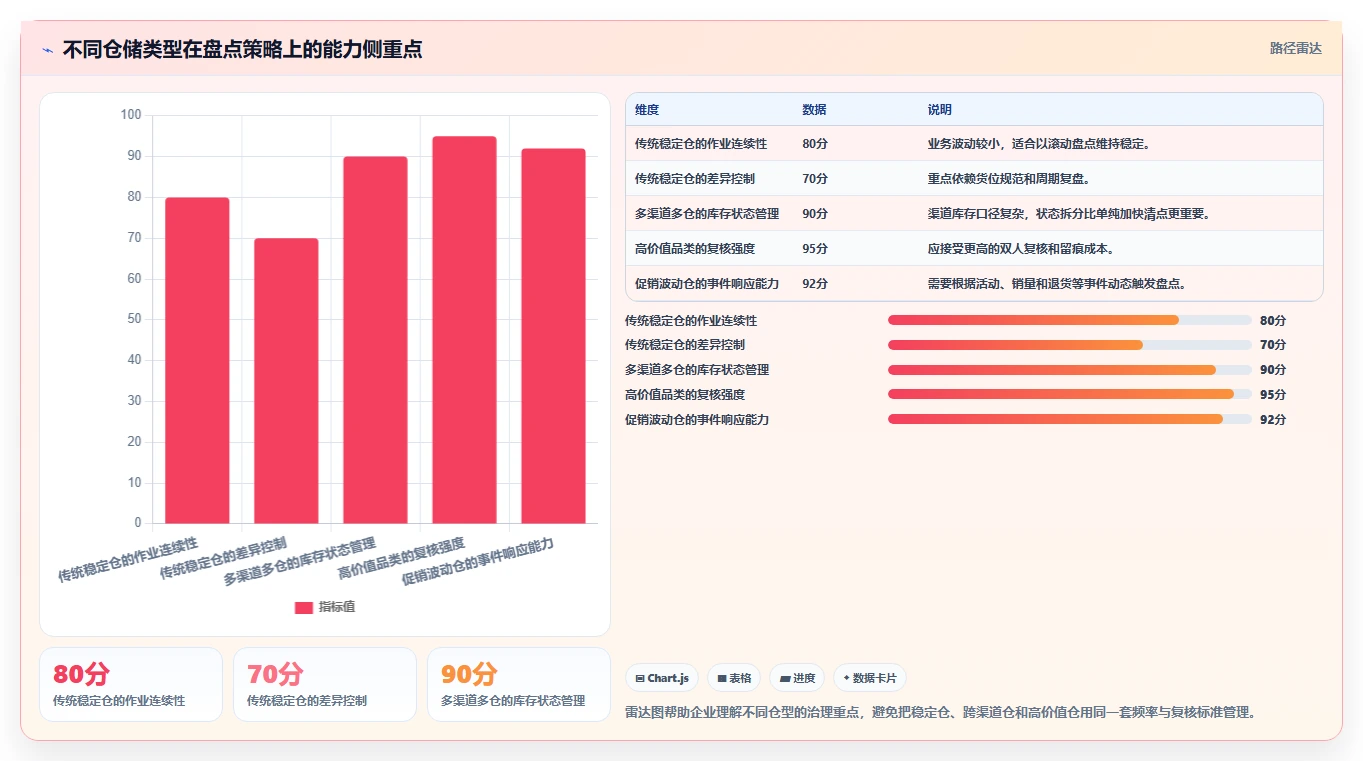Click the bar for 传统稳定仓的差异控制

point(286,381)
